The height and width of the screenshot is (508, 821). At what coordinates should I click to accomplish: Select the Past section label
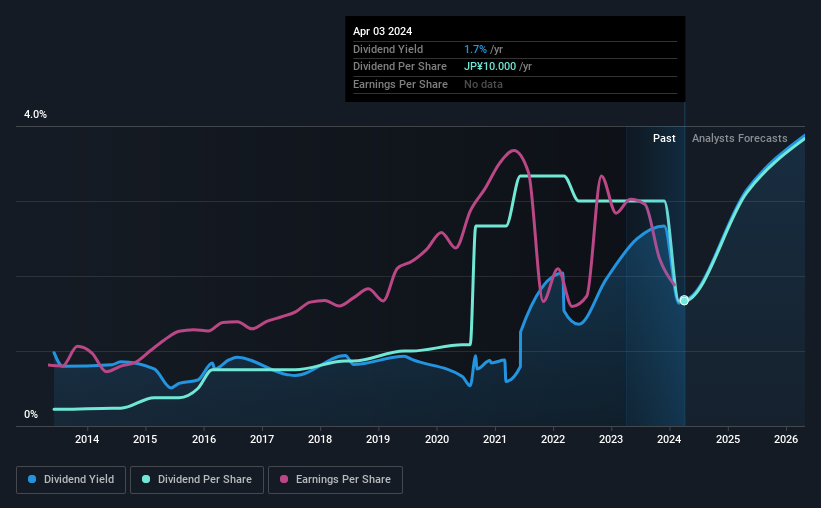(664, 138)
